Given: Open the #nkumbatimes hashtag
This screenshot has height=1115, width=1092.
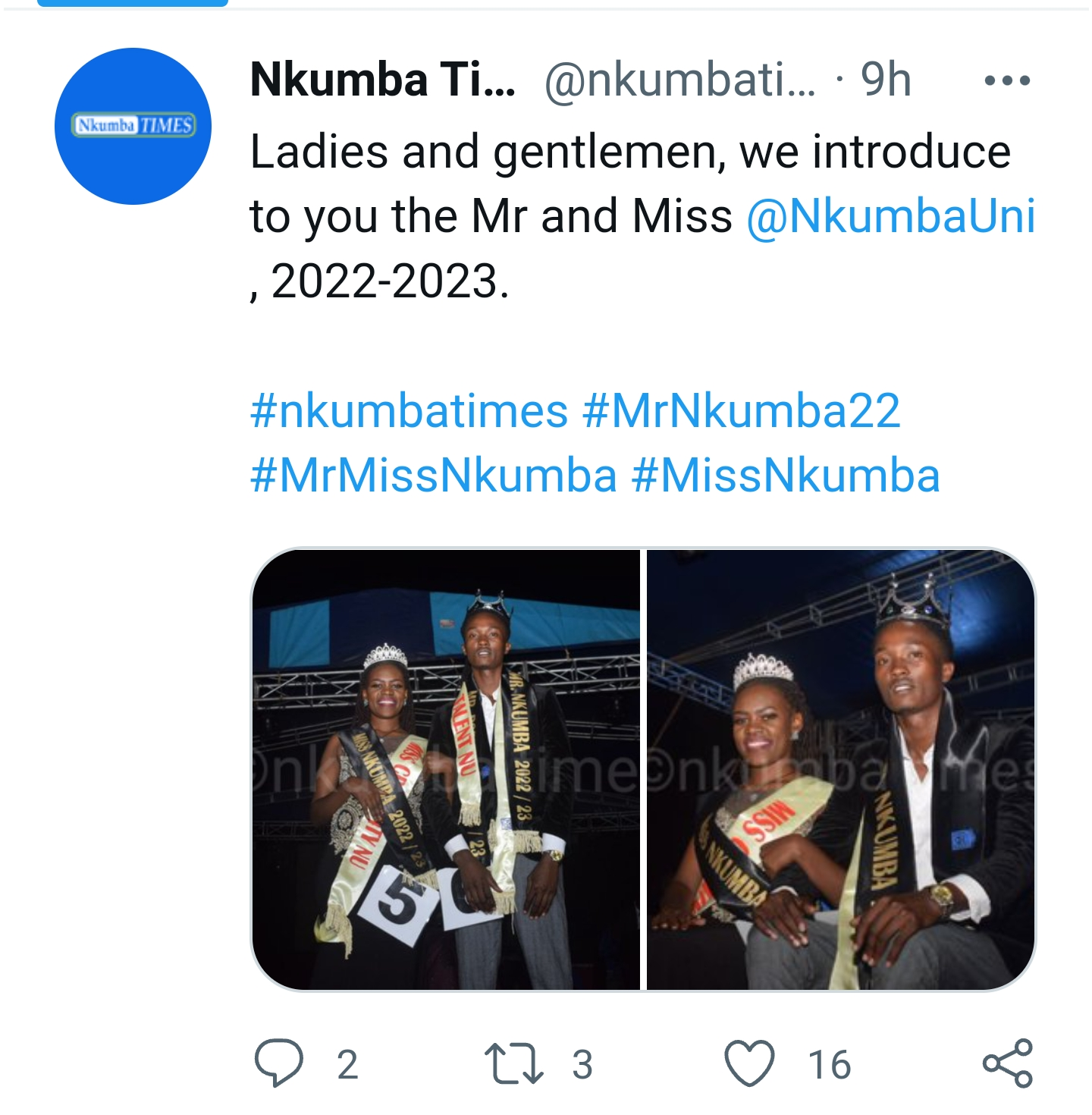Looking at the screenshot, I should click(409, 411).
